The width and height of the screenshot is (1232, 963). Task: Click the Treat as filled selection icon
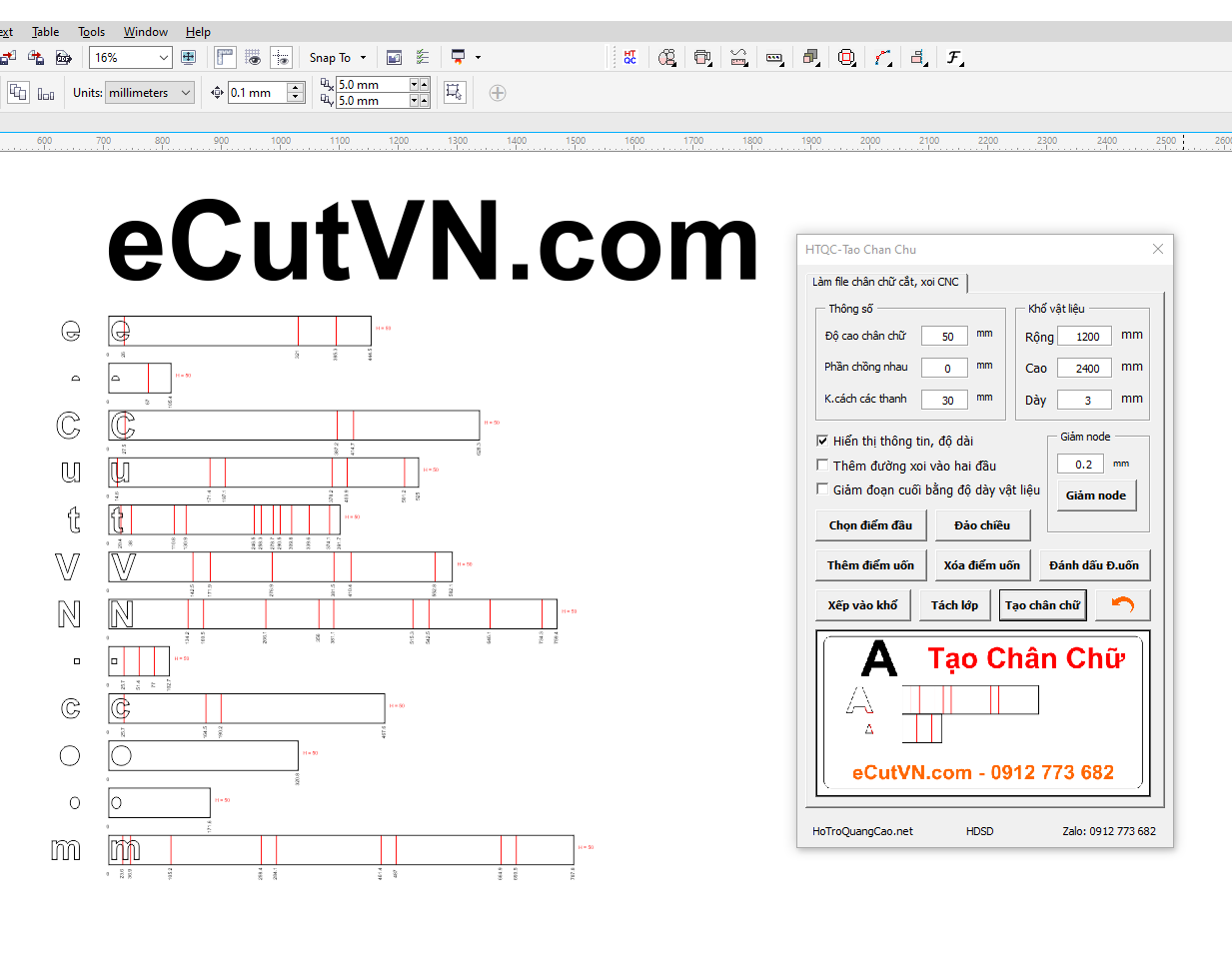454,92
